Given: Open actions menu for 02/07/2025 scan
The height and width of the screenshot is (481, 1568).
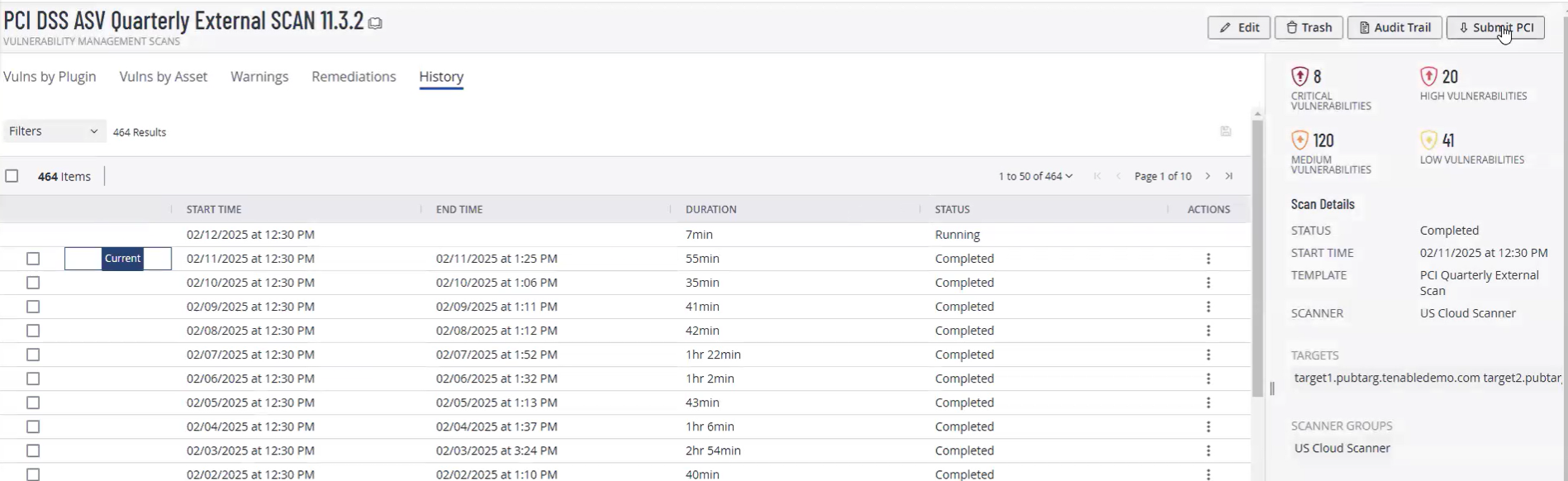Looking at the screenshot, I should pyautogui.click(x=1209, y=355).
